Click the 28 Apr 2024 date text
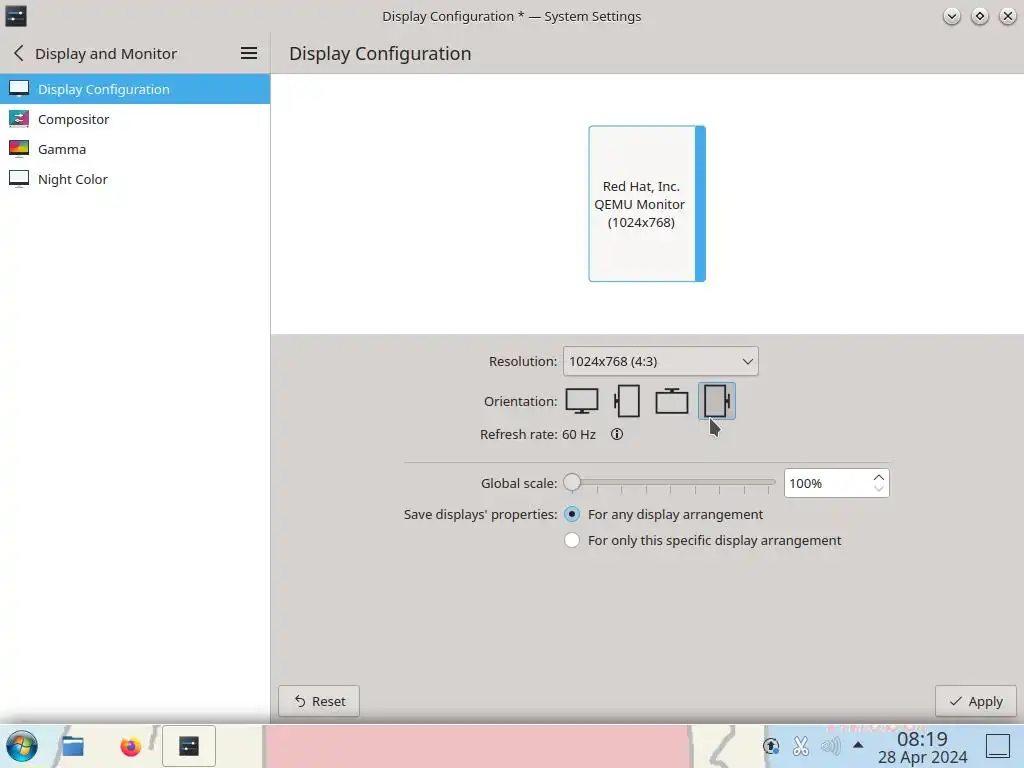This screenshot has width=1024, height=768. click(x=922, y=757)
